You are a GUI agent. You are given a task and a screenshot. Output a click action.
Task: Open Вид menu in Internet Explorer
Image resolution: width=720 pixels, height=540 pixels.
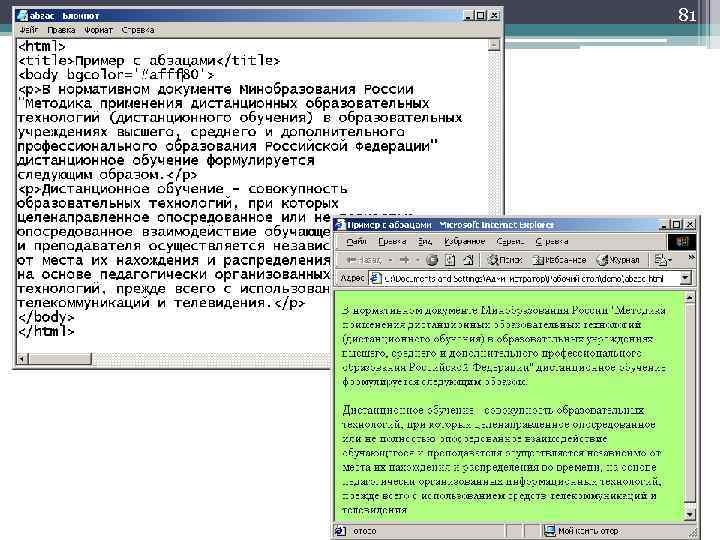tap(425, 242)
